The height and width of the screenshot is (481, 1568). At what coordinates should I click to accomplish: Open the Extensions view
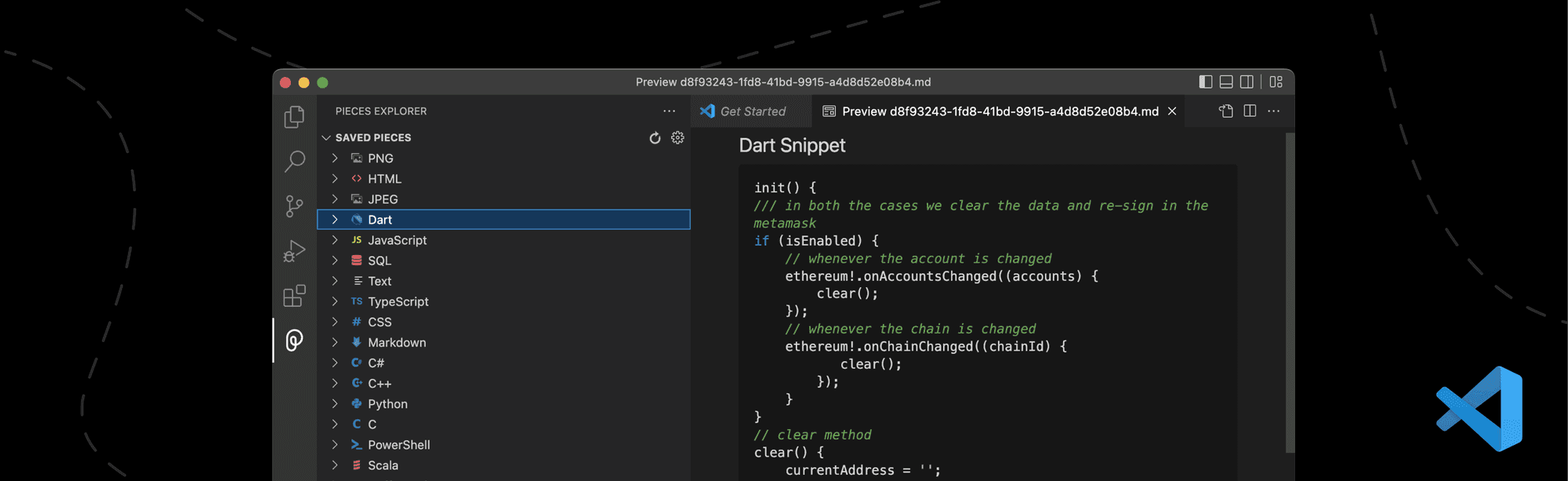(x=294, y=296)
